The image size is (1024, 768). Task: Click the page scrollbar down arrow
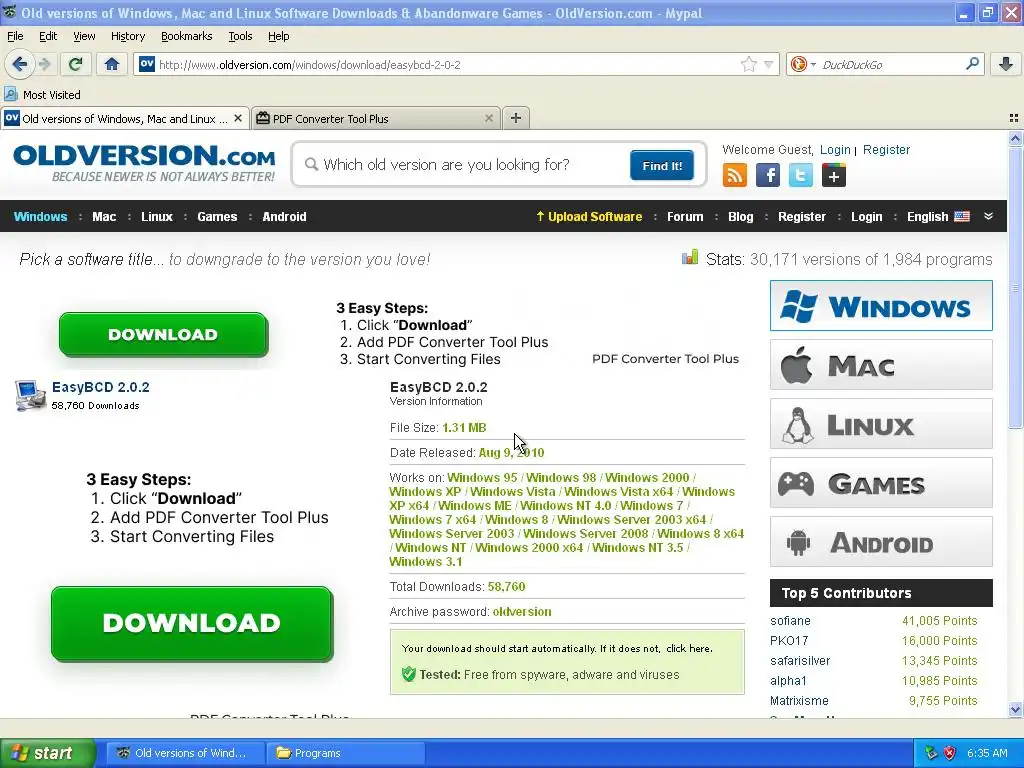click(1015, 709)
